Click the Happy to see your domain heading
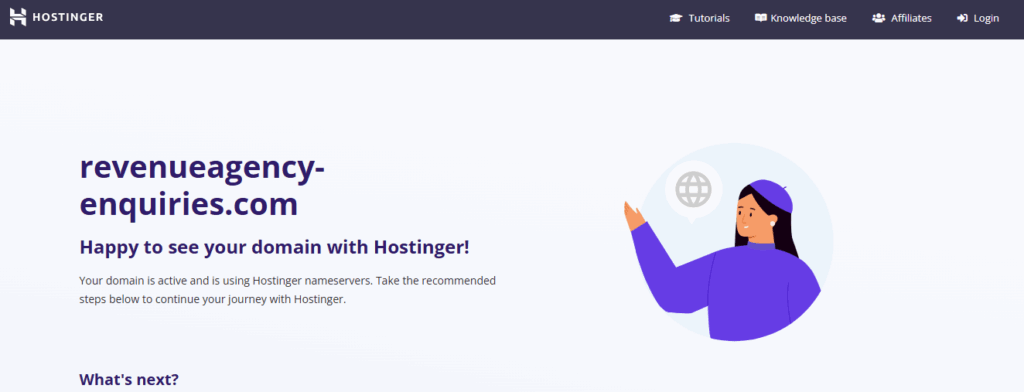The image size is (1024, 392). 274,248
